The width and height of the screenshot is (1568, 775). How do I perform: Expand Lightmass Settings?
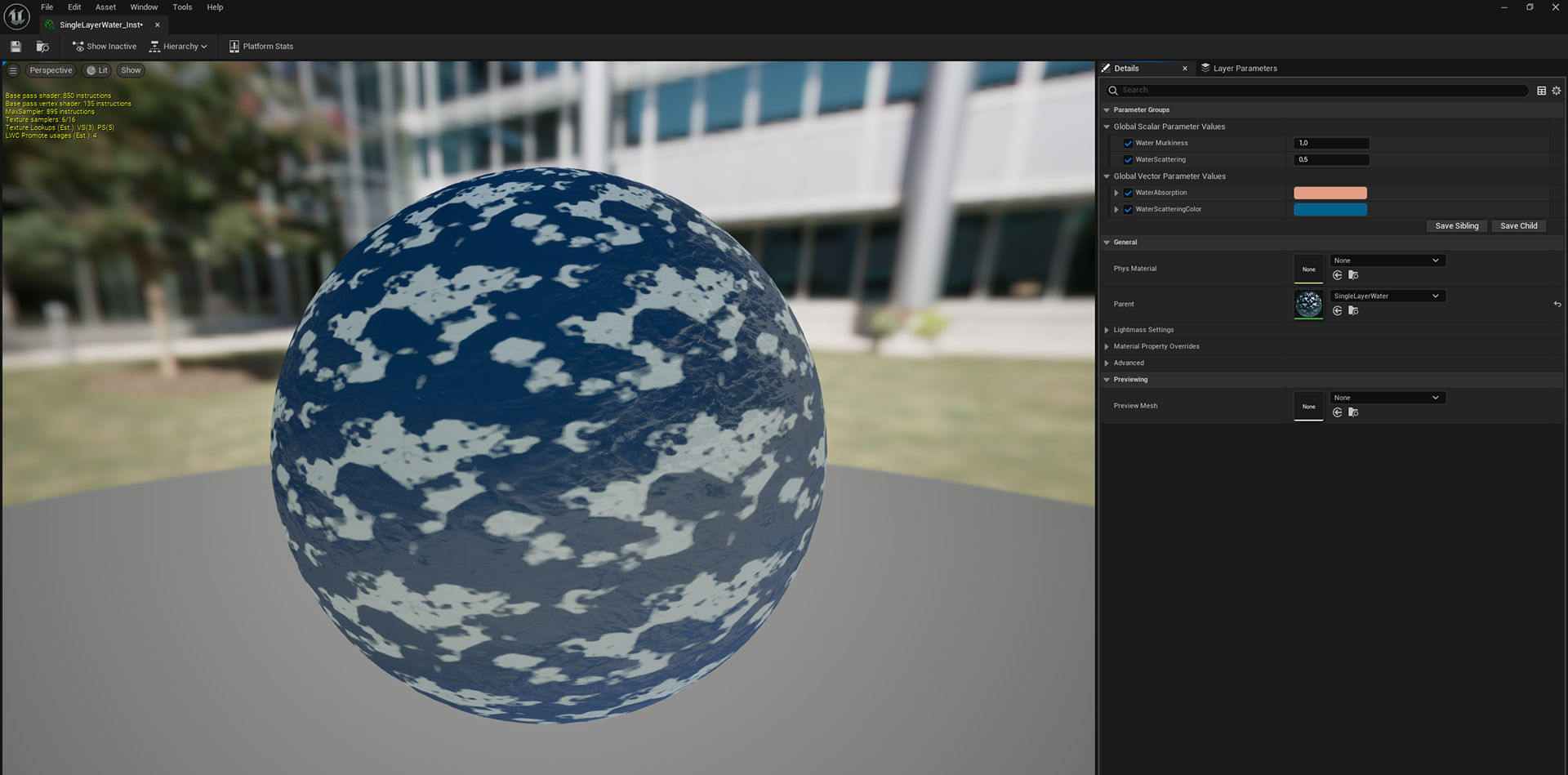click(1107, 330)
